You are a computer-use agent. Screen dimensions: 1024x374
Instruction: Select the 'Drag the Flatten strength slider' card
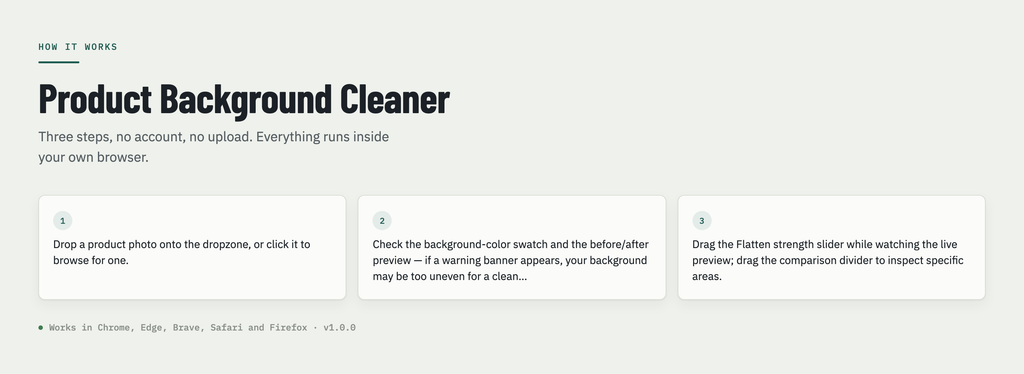click(x=831, y=247)
